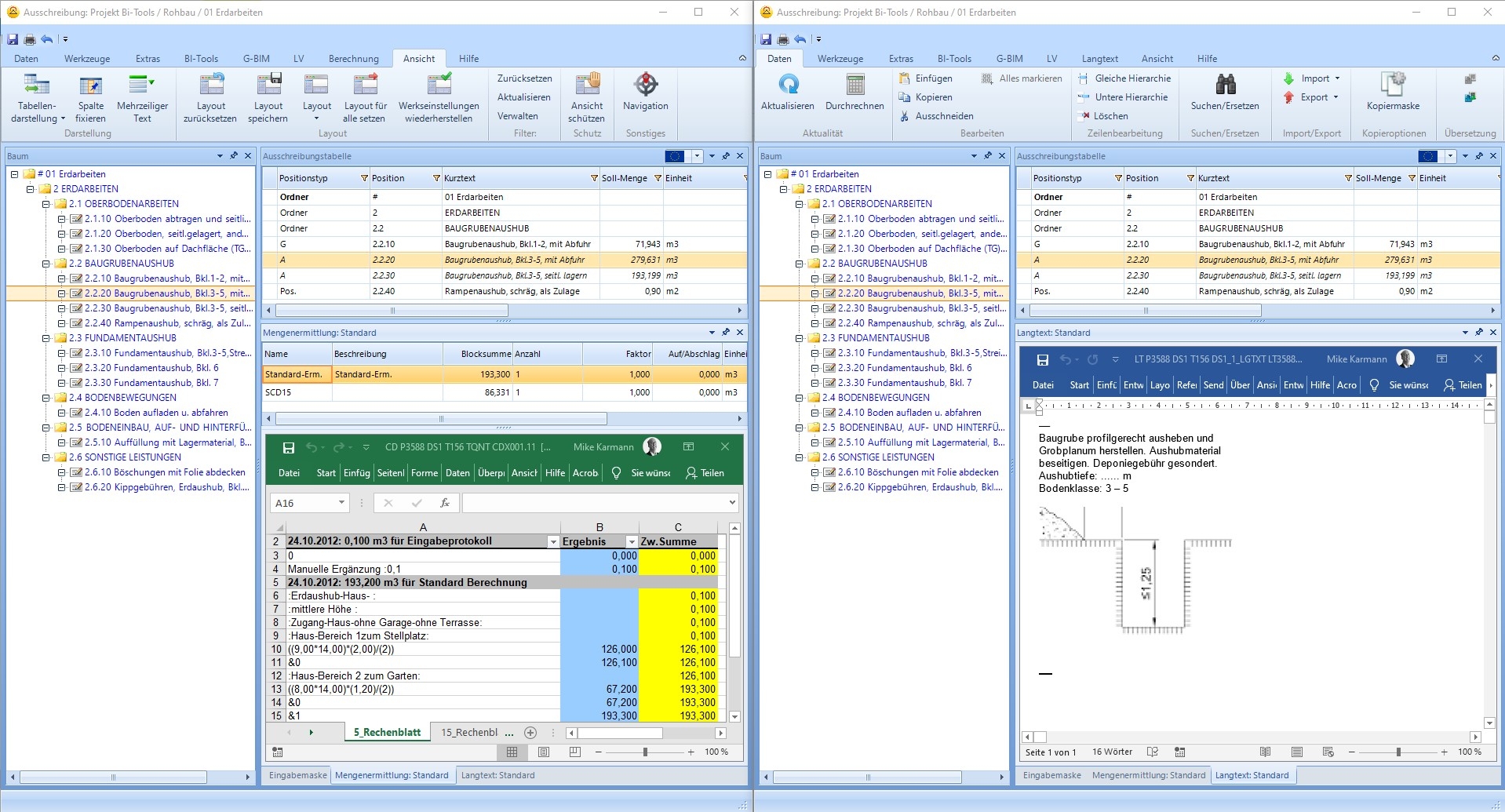
Task: Open the filter dropdown on the Ergebnis column
Action: [x=631, y=541]
